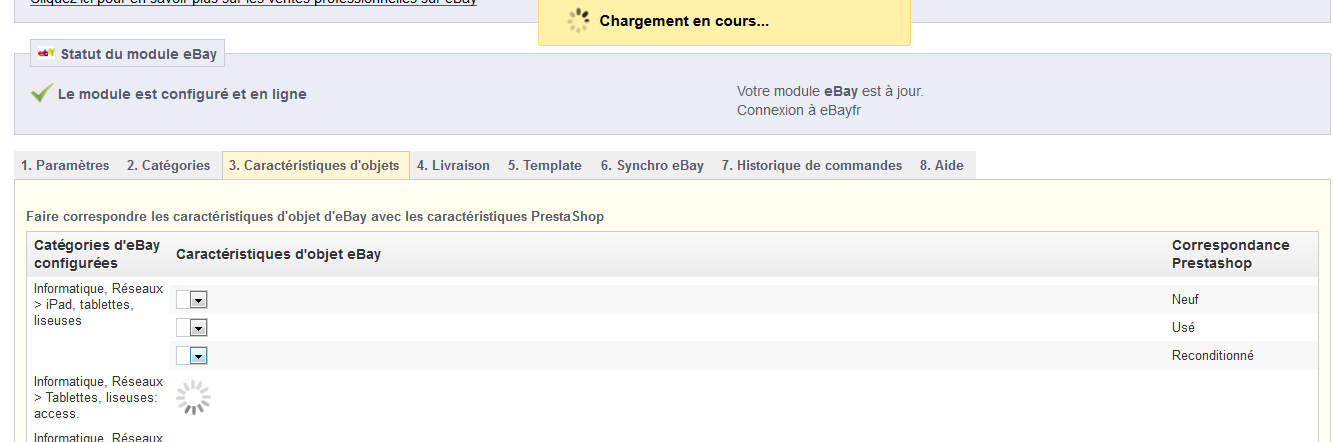Click 'Caractéristiques d'objet eBay' column header
1333x442 pixels.
coord(278,254)
